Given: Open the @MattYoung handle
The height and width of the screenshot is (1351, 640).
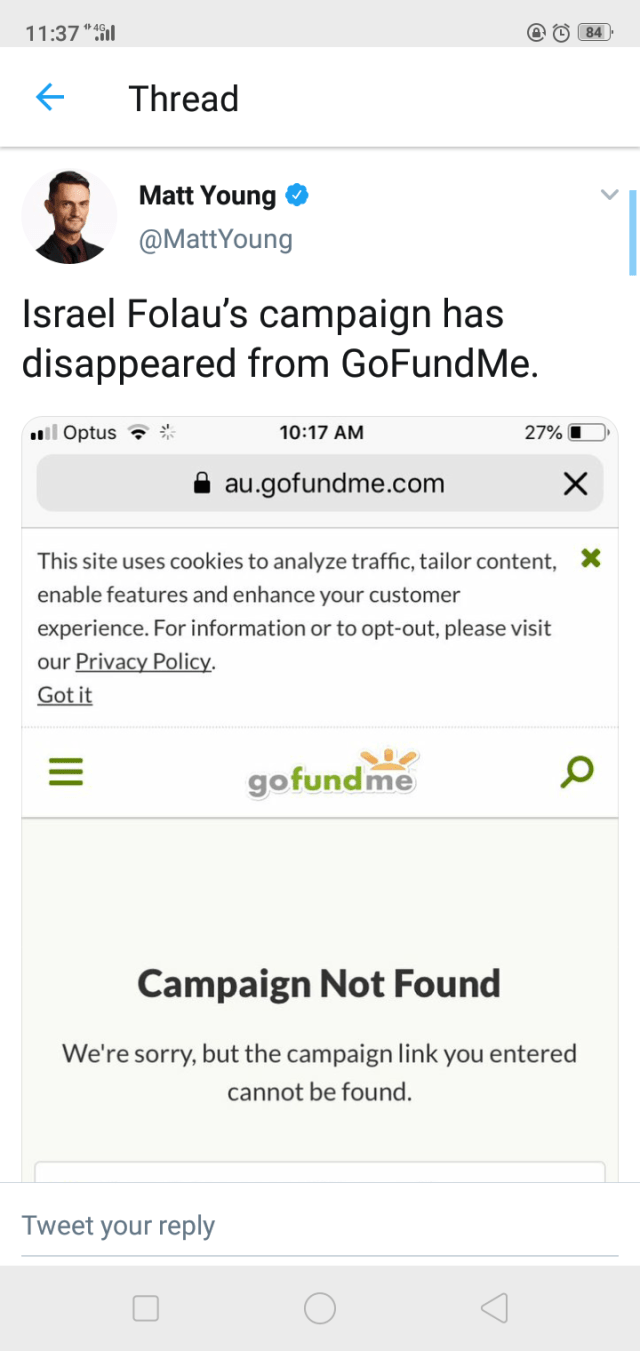Looking at the screenshot, I should pyautogui.click(x=215, y=239).
